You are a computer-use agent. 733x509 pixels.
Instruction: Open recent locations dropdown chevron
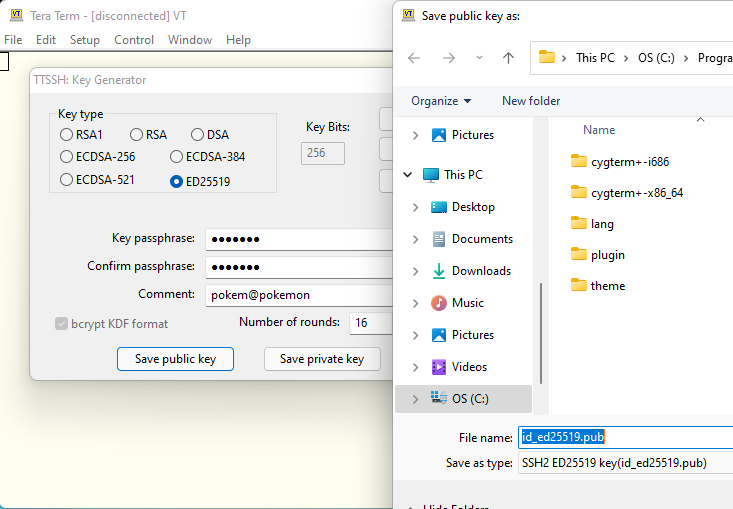479,58
